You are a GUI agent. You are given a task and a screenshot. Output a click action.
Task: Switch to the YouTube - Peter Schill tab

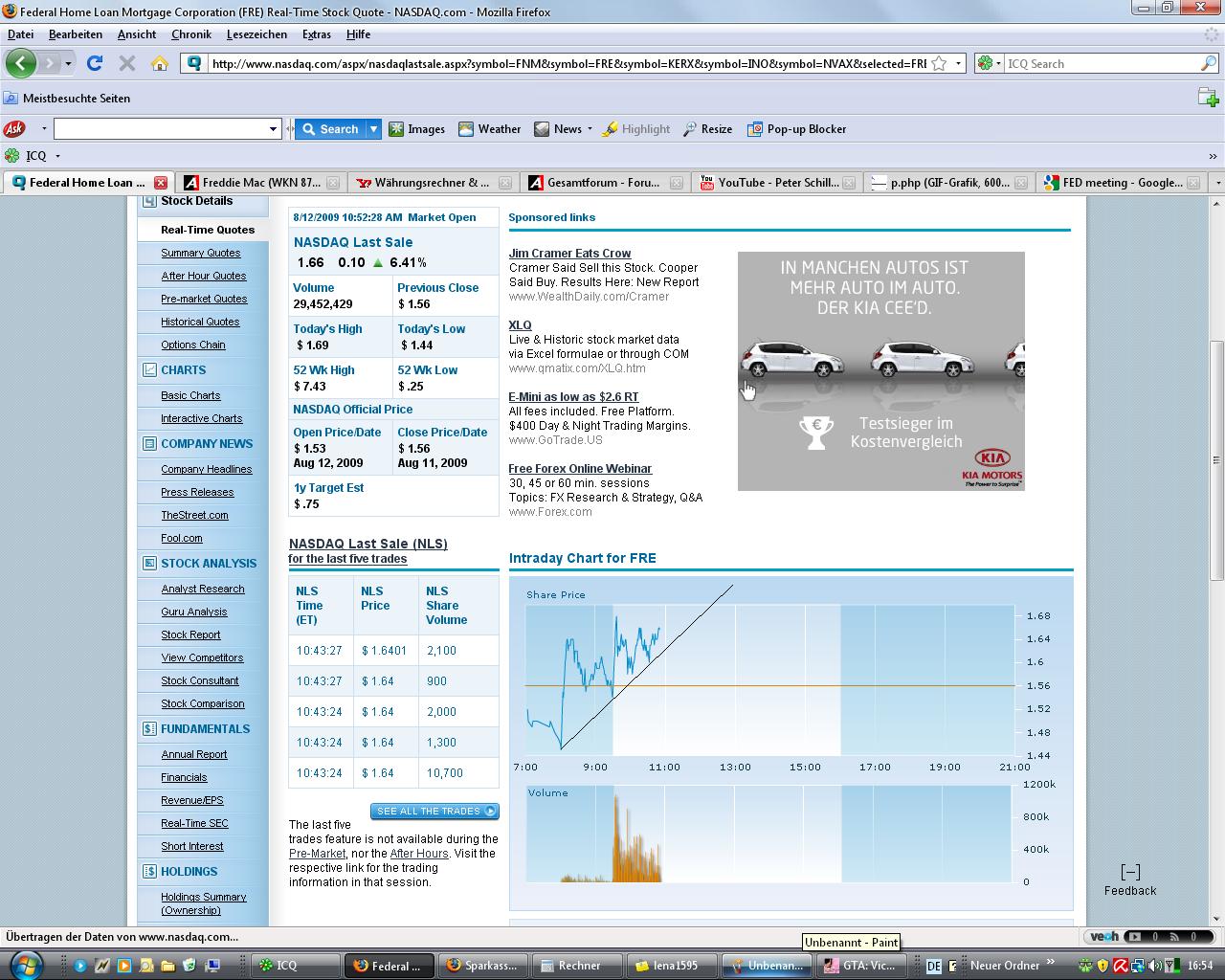pos(777,183)
